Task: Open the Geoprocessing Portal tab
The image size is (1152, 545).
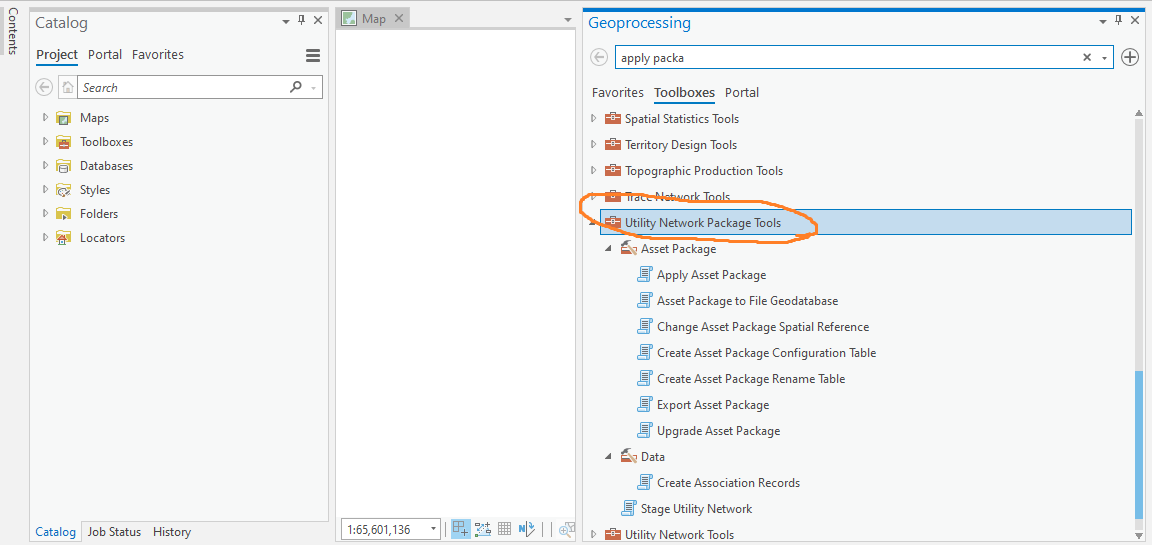Action: click(x=742, y=93)
